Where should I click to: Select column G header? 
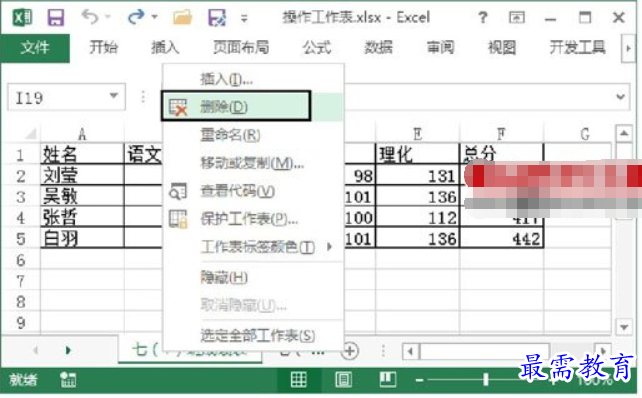(x=585, y=134)
